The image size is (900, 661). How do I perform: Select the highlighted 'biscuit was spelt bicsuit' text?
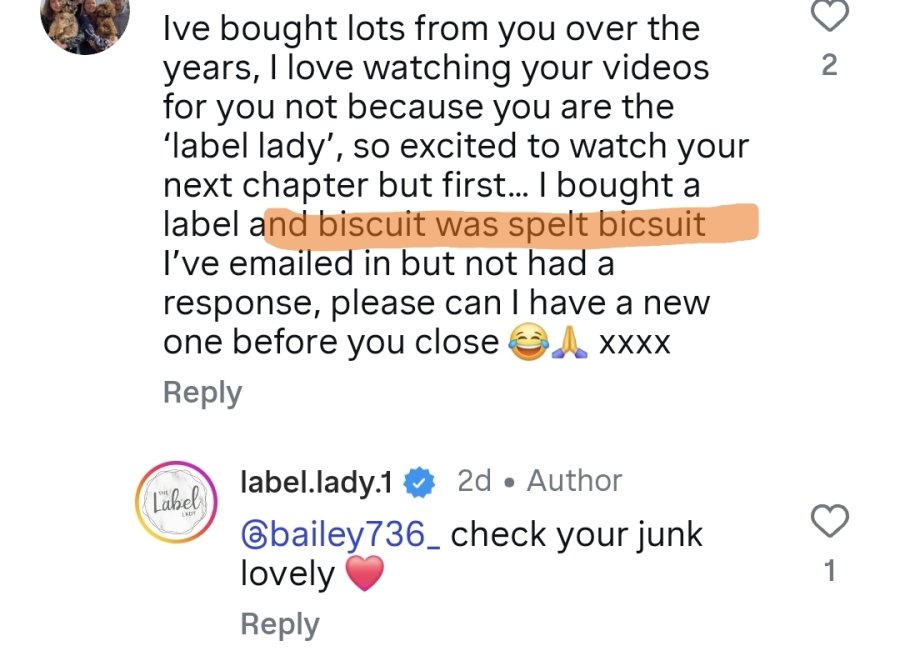coord(511,224)
